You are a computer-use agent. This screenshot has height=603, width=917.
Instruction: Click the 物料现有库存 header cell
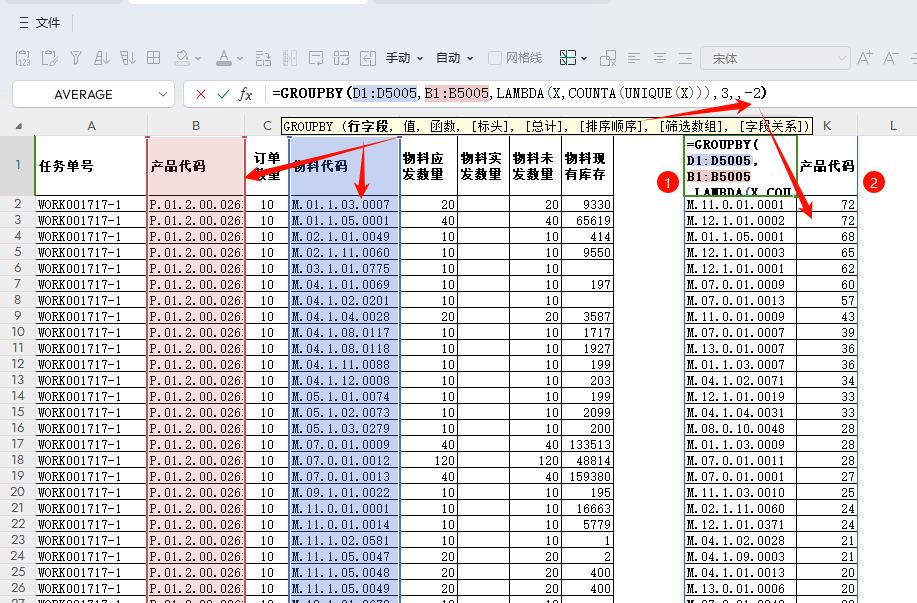pos(587,166)
